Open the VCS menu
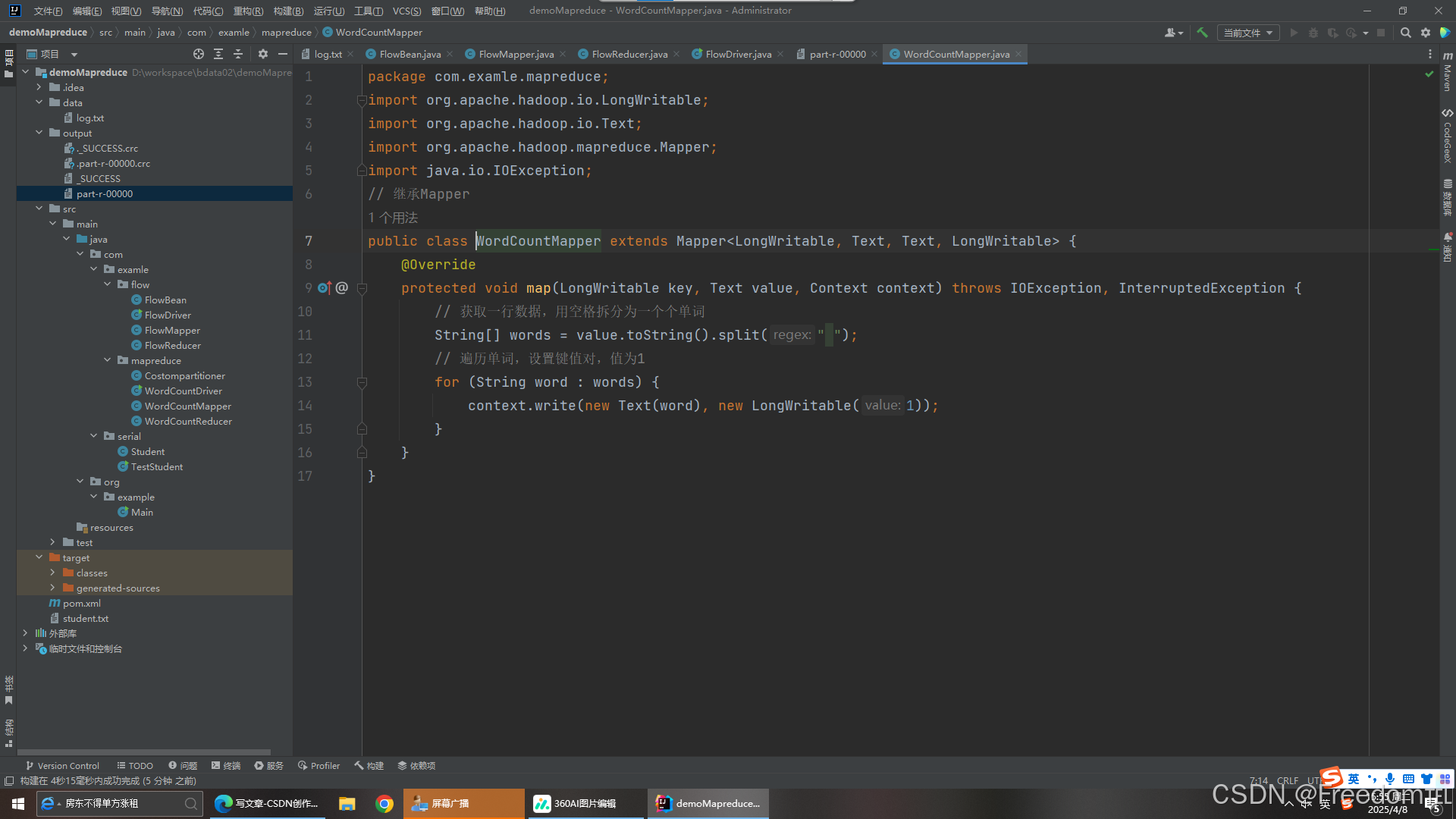This screenshot has height=819, width=1456. point(406,11)
